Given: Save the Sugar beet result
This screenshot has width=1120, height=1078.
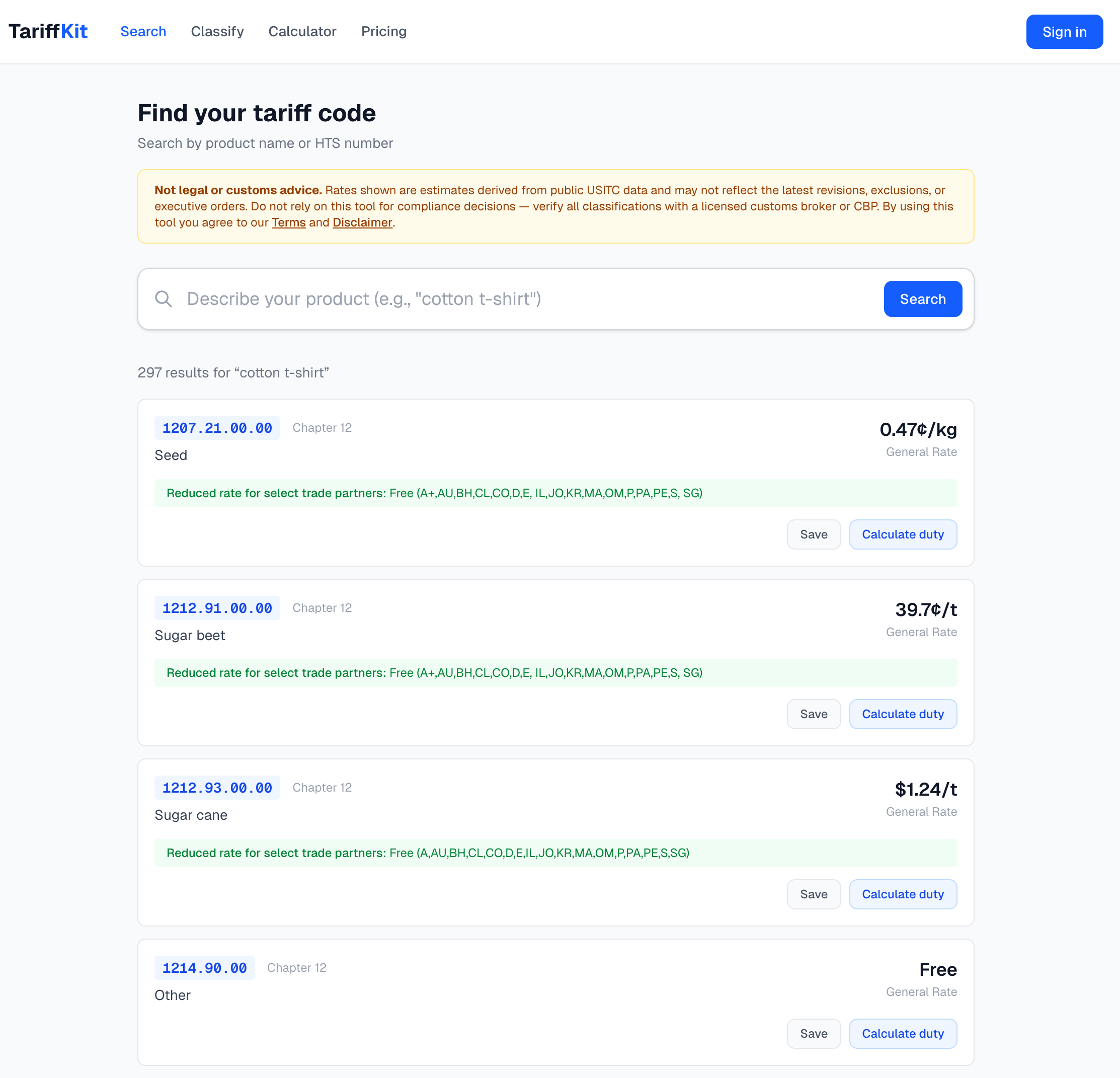Looking at the screenshot, I should coord(813,714).
